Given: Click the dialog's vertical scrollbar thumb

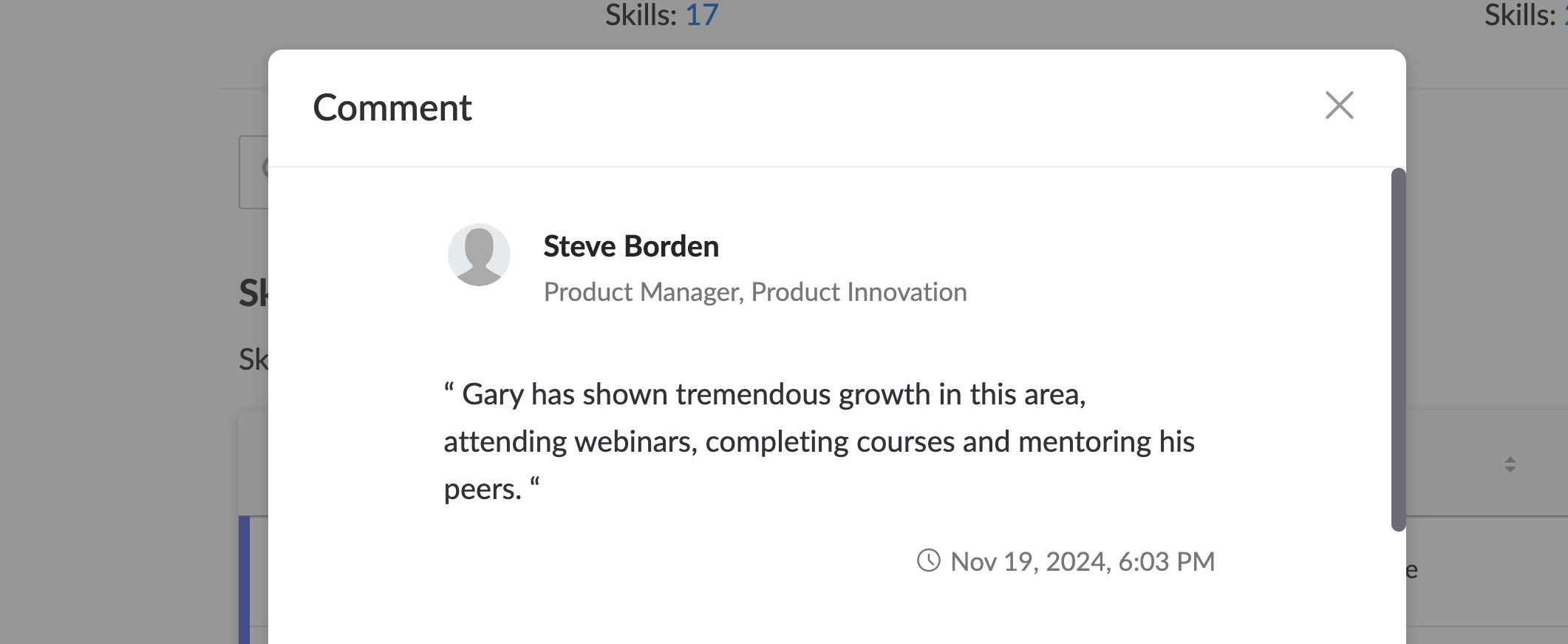Looking at the screenshot, I should pos(1398,349).
